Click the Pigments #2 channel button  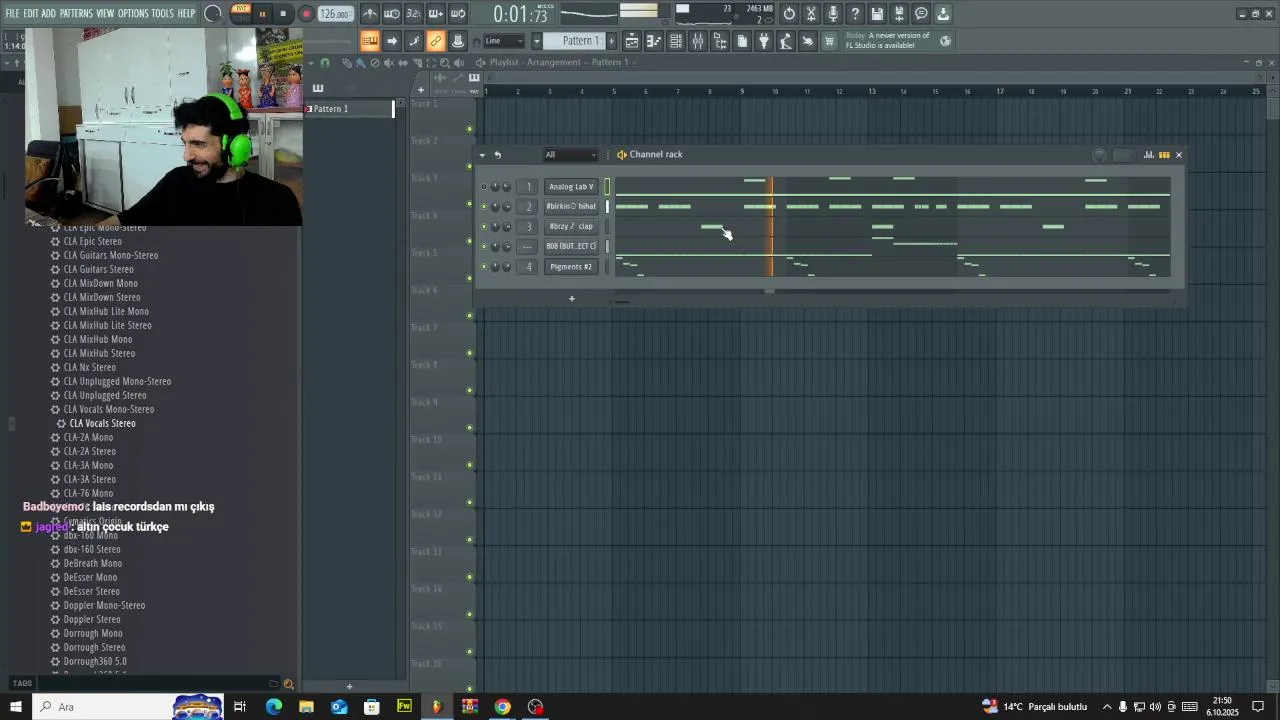point(571,267)
